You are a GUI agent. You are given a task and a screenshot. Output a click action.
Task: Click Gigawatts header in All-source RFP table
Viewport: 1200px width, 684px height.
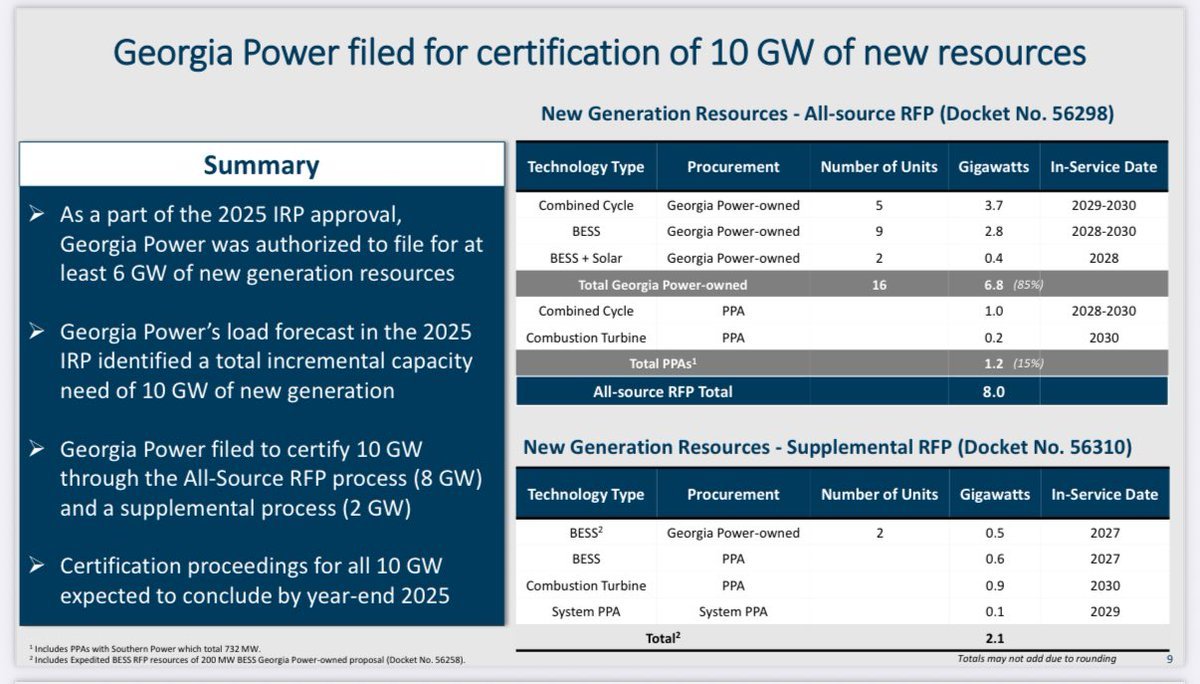[994, 167]
